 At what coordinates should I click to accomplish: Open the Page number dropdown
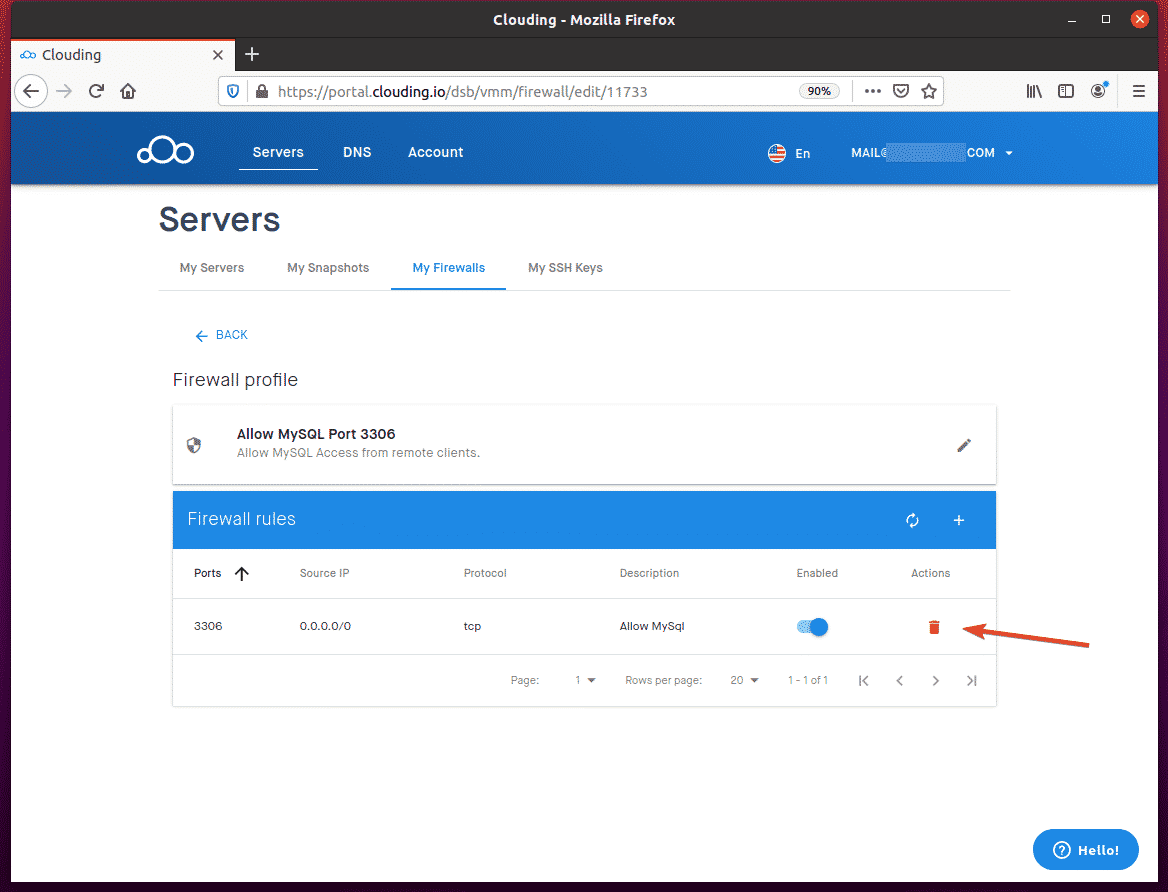(x=585, y=680)
